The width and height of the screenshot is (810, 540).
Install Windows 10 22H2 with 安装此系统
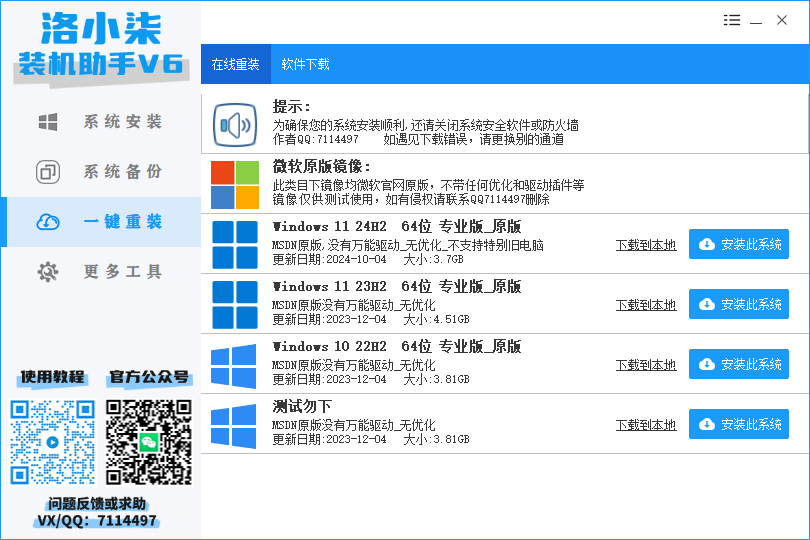pyautogui.click(x=738, y=365)
